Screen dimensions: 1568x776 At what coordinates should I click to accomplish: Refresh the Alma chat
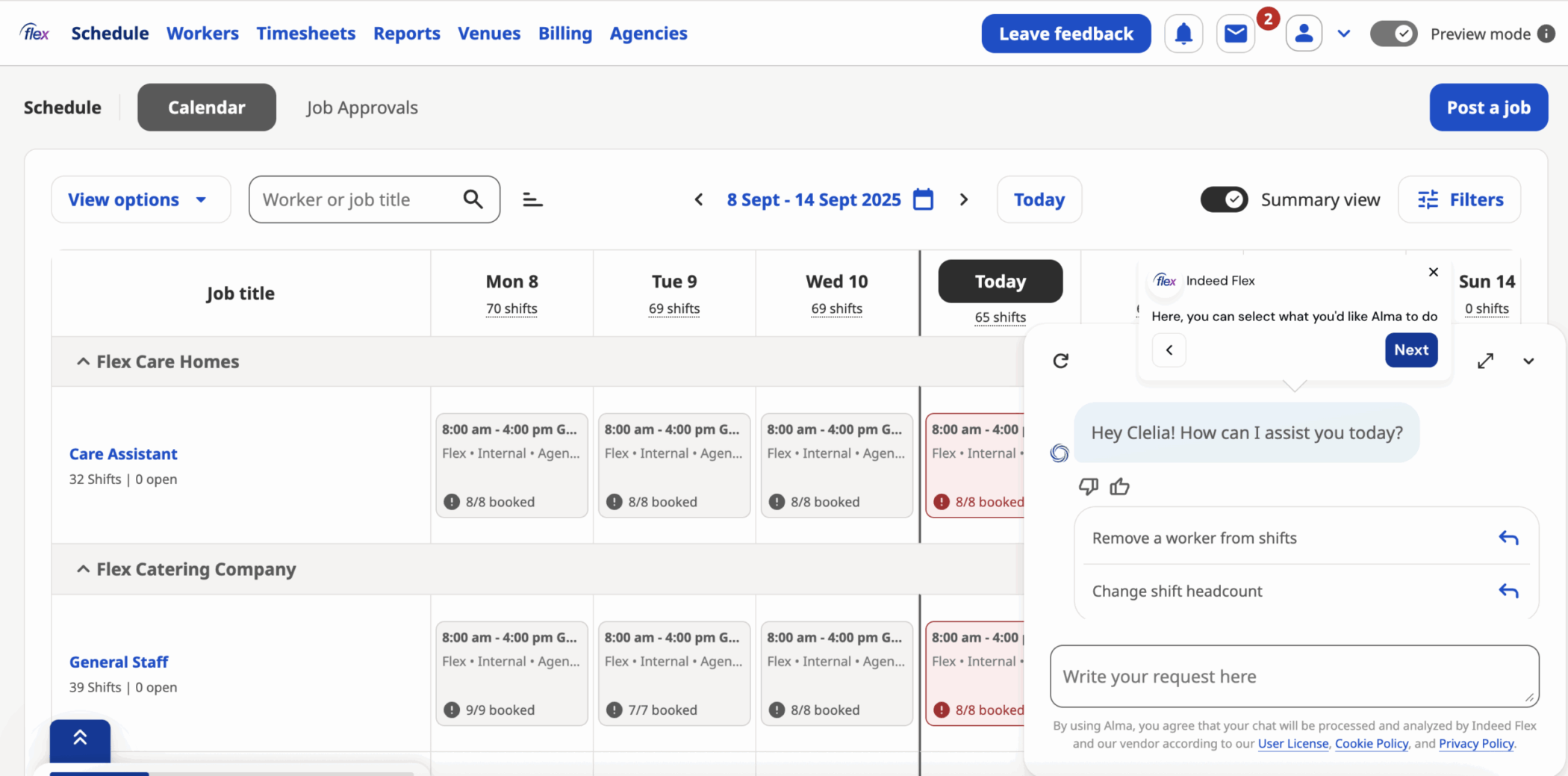[1060, 361]
